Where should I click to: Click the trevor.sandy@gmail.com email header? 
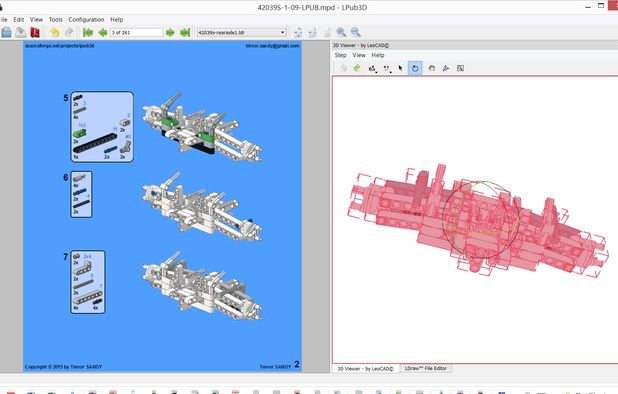tap(272, 46)
